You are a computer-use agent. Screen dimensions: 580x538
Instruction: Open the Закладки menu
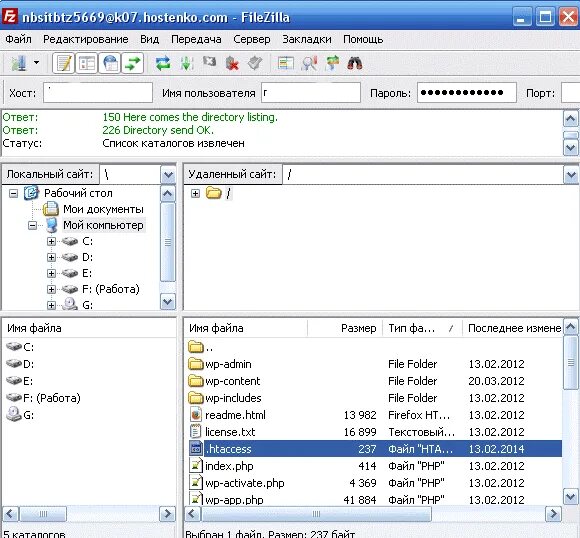point(307,39)
